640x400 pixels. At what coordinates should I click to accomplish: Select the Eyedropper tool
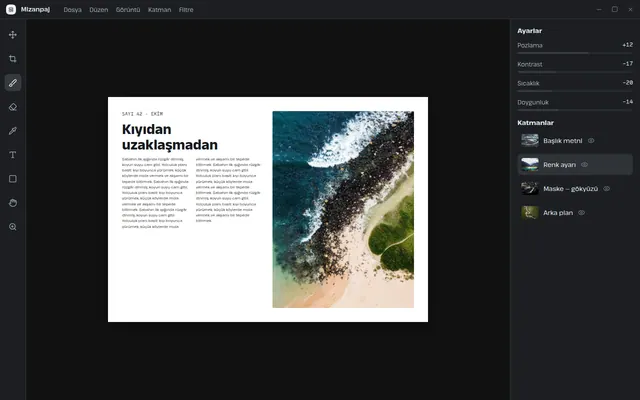pyautogui.click(x=13, y=131)
